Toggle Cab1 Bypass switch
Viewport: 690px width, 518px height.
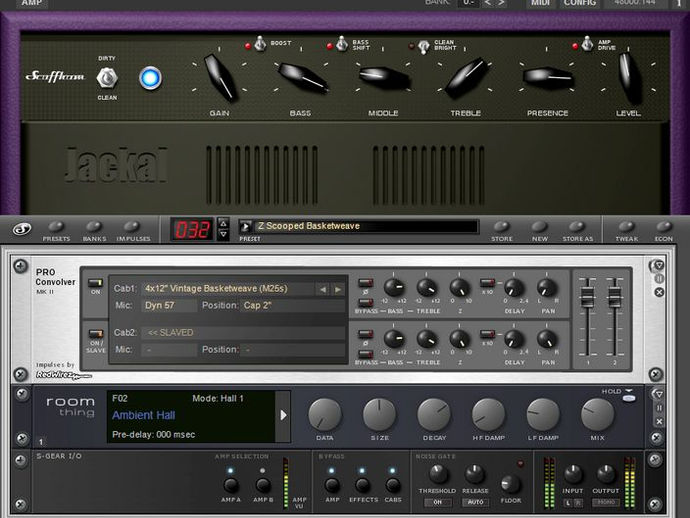point(365,303)
